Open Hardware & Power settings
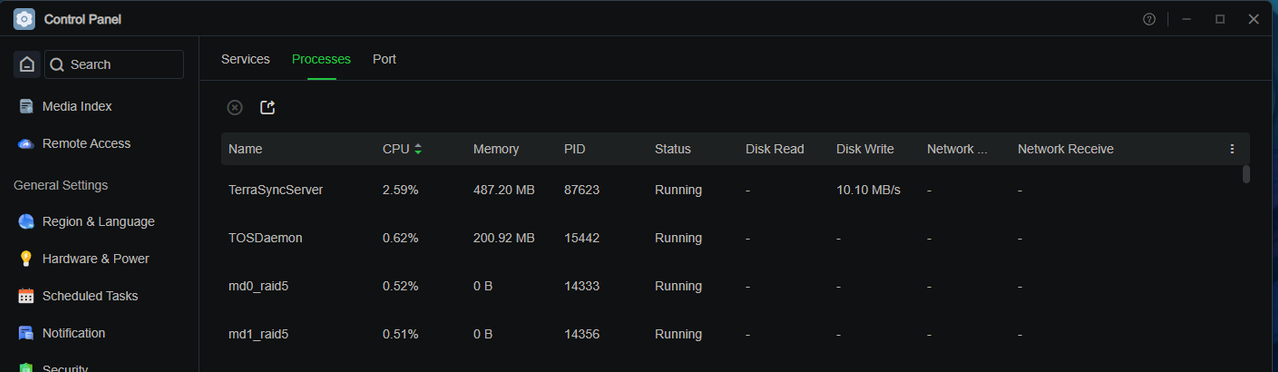The width and height of the screenshot is (1278, 372). [x=95, y=259]
